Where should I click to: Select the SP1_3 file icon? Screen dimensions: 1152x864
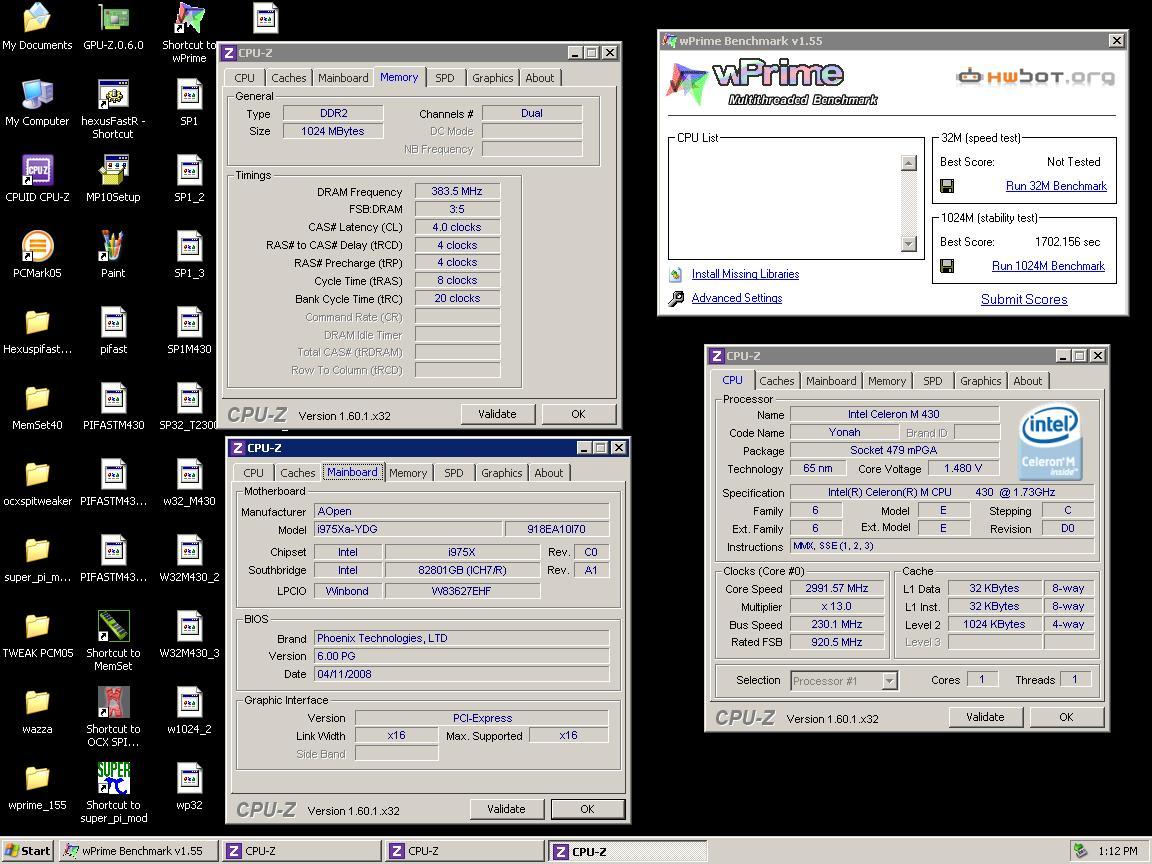coord(189,255)
